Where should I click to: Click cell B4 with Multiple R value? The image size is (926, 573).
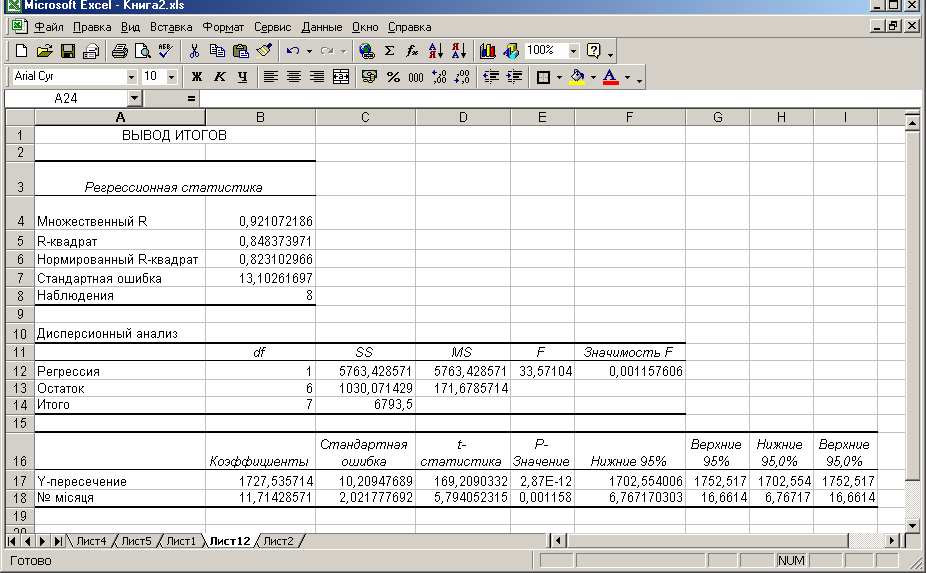pos(260,220)
